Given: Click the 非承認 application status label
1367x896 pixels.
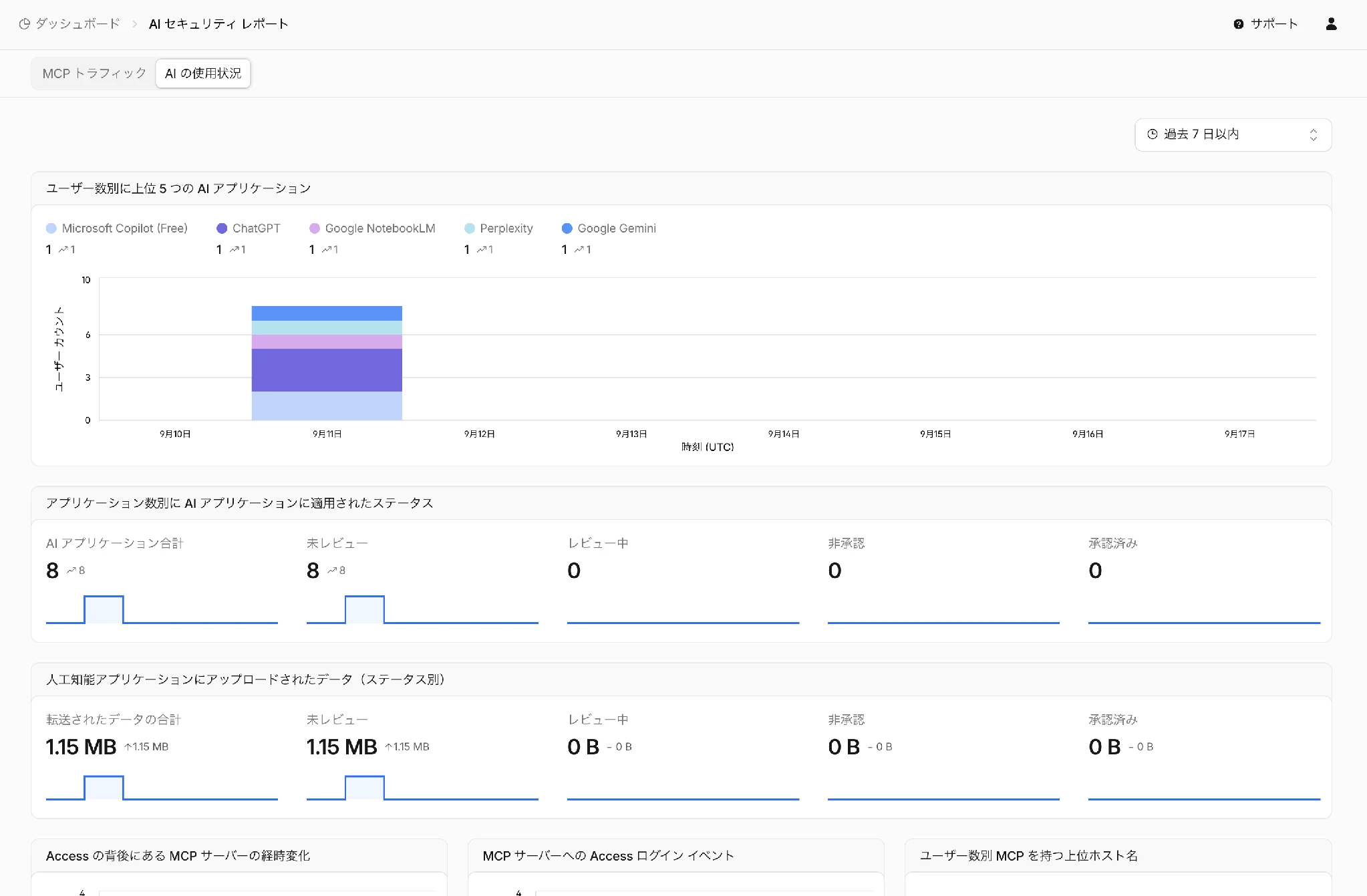Looking at the screenshot, I should click(847, 543).
